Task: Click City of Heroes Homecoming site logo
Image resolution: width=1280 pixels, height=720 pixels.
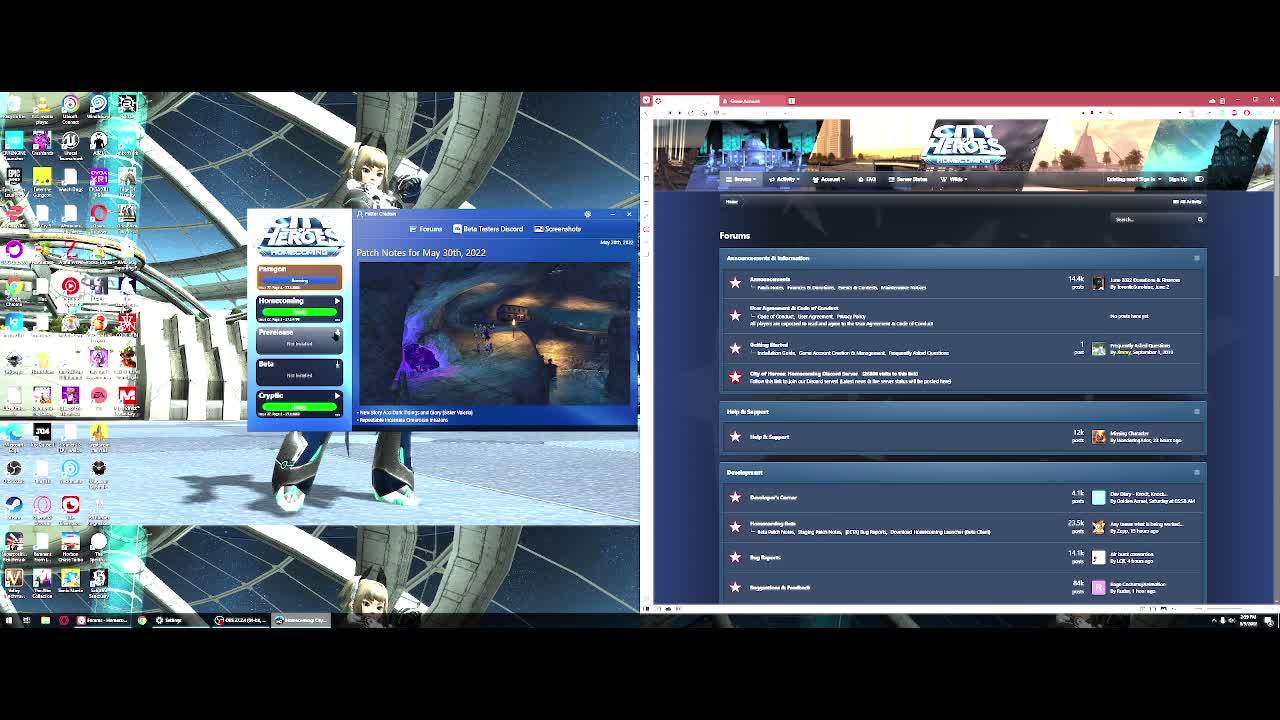Action: pyautogui.click(x=964, y=145)
